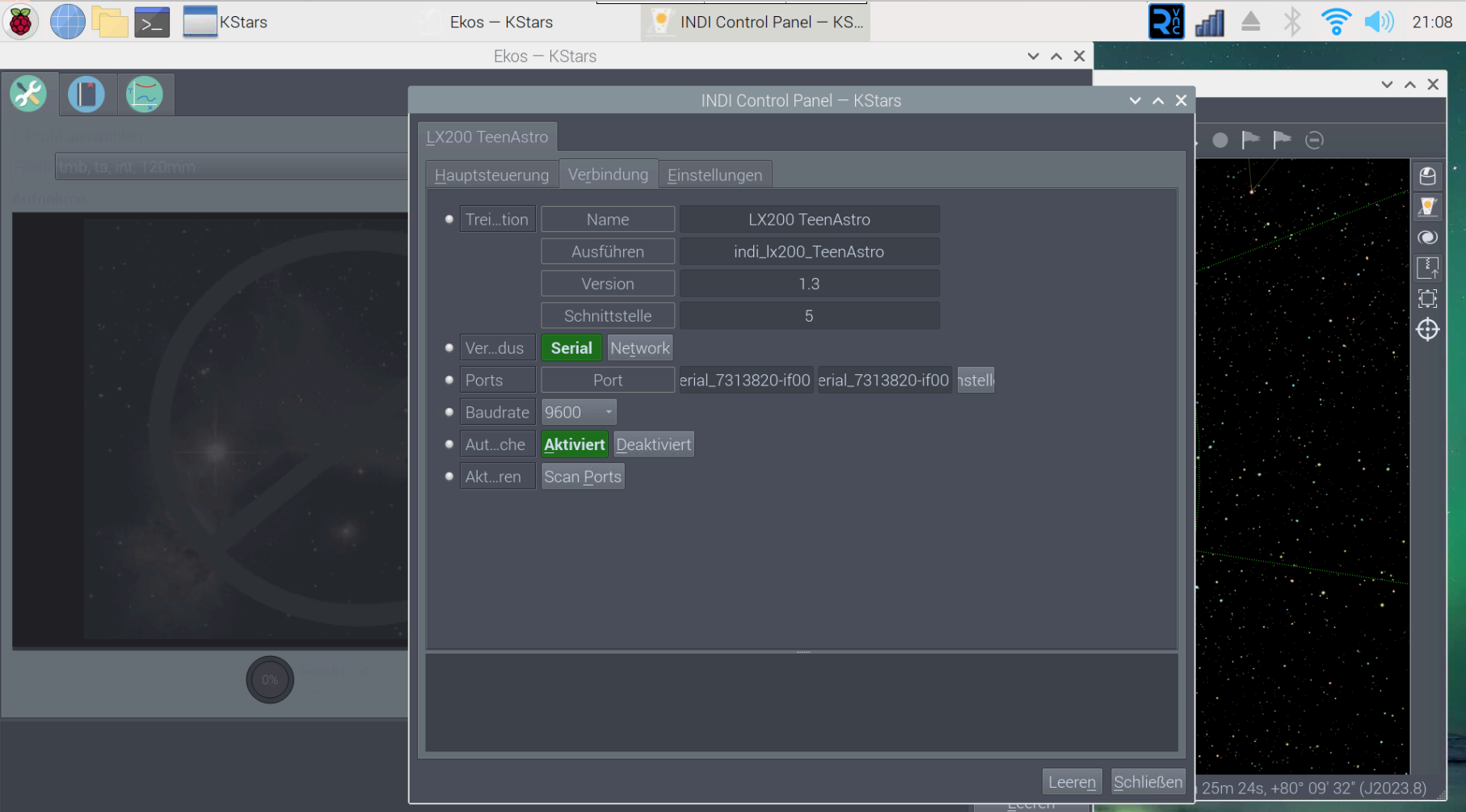1466x812 pixels.
Task: Open the RealVNC tray icon
Action: coord(1166,22)
